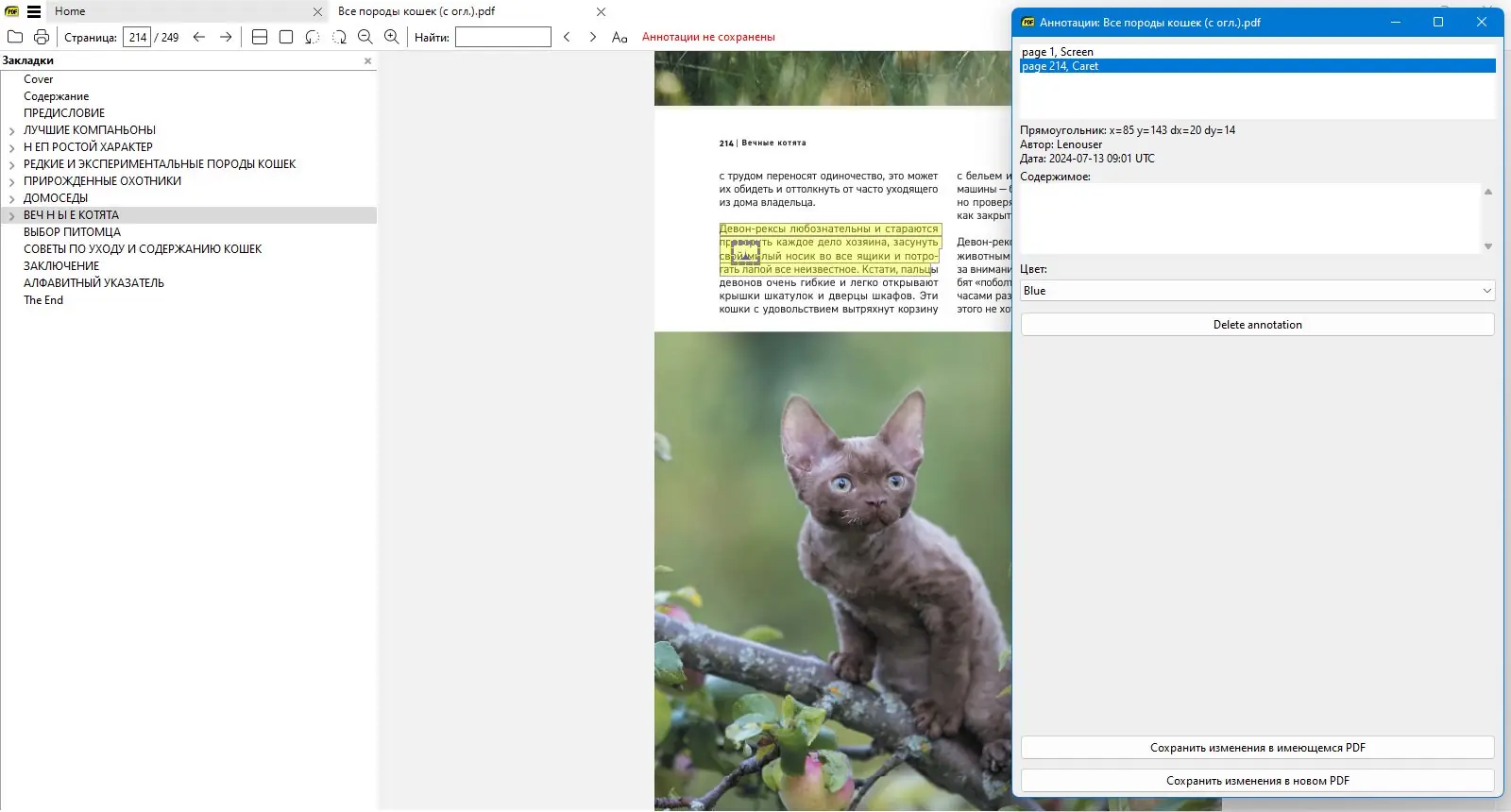The width and height of the screenshot is (1511, 812).
Task: Close the Все породы кошек PDF tab
Action: point(602,12)
